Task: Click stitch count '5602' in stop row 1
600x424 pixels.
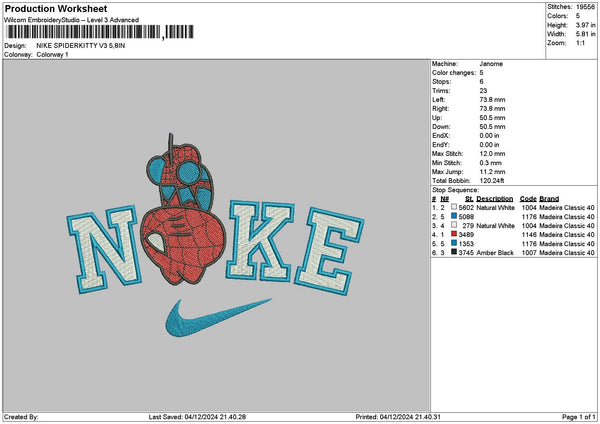Action: pos(466,208)
